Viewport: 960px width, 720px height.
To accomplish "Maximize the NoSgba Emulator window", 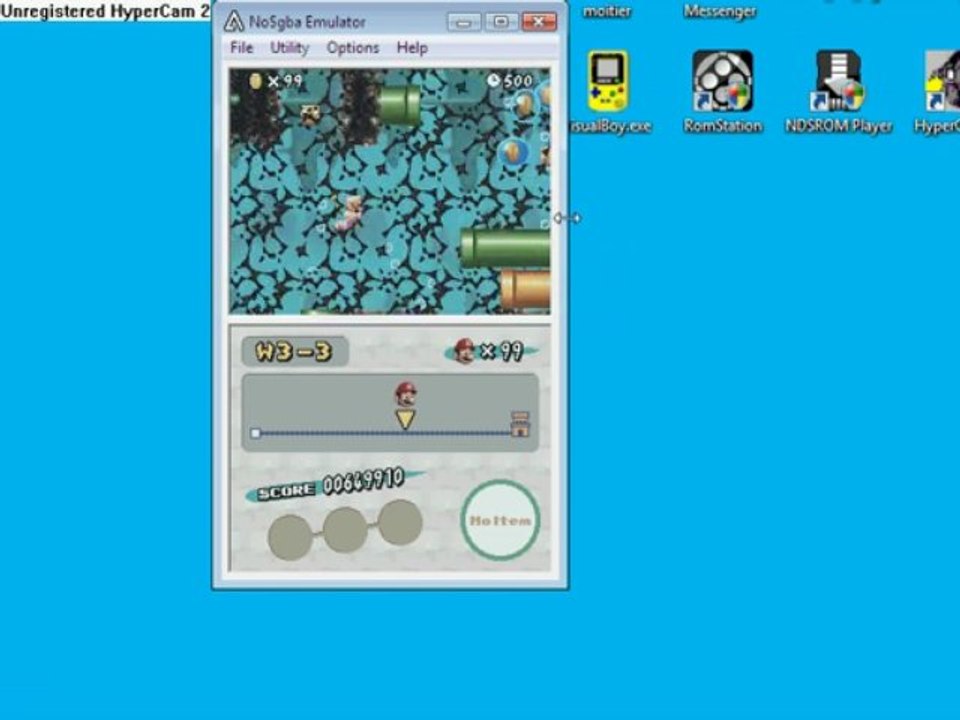I will [x=501, y=22].
